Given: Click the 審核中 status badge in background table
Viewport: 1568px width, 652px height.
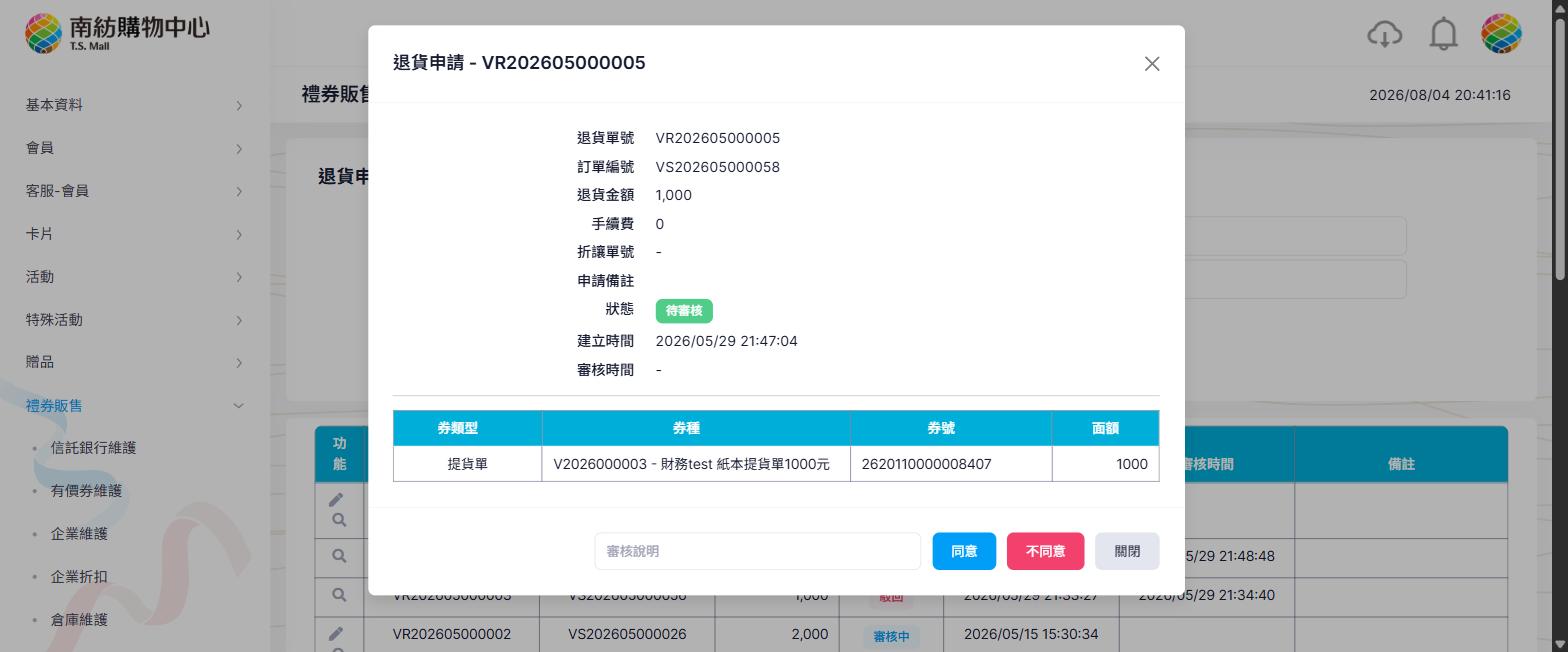Looking at the screenshot, I should click(891, 637).
